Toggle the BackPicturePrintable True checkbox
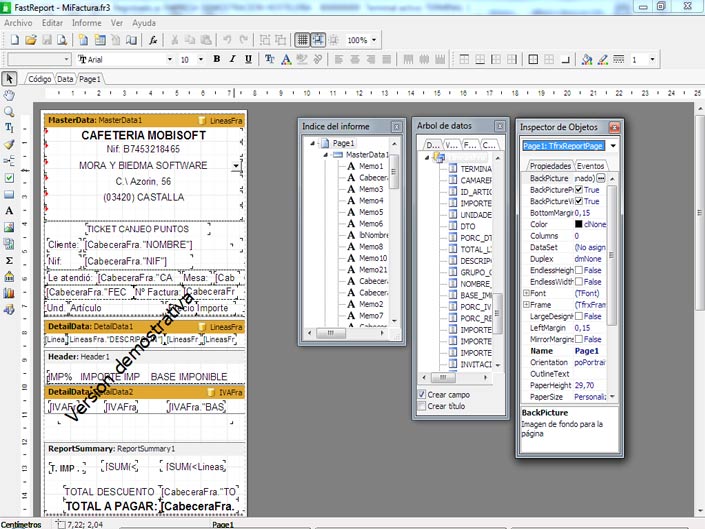 click(x=579, y=190)
